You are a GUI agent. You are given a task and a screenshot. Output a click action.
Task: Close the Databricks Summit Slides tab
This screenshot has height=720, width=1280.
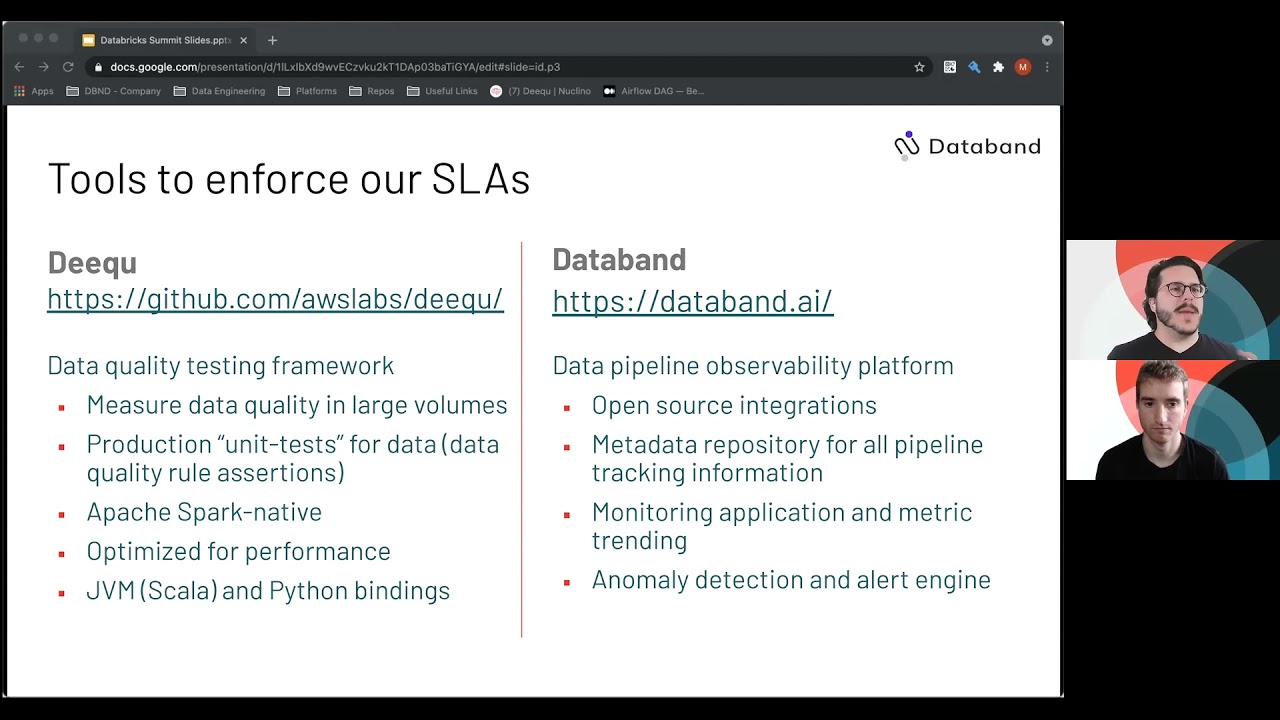(243, 40)
